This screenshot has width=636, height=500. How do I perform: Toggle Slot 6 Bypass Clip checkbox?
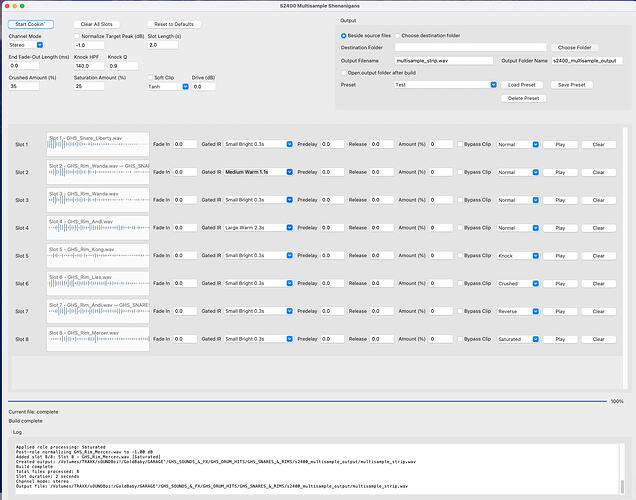click(x=460, y=283)
